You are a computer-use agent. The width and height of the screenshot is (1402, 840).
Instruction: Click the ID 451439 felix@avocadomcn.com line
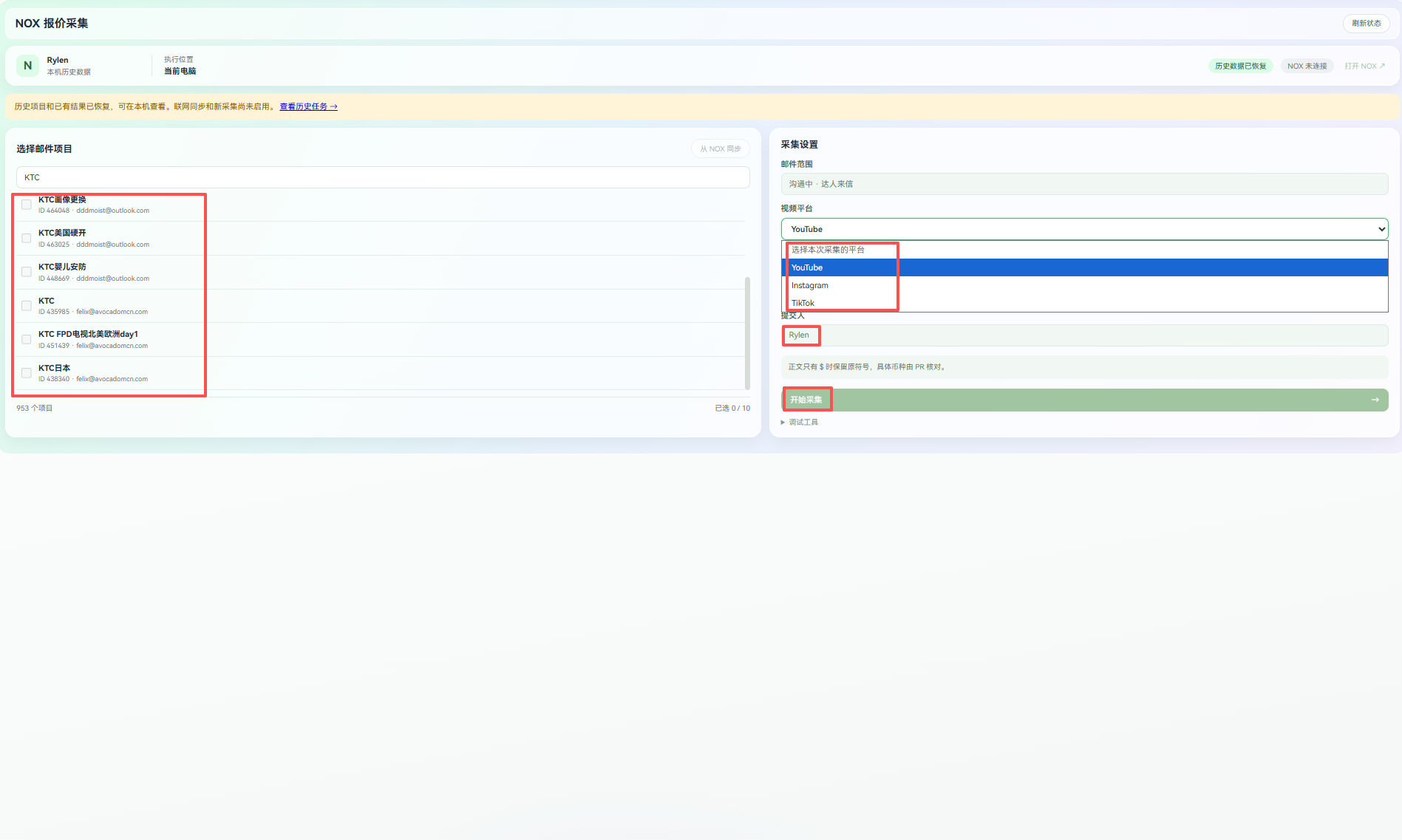coord(93,346)
